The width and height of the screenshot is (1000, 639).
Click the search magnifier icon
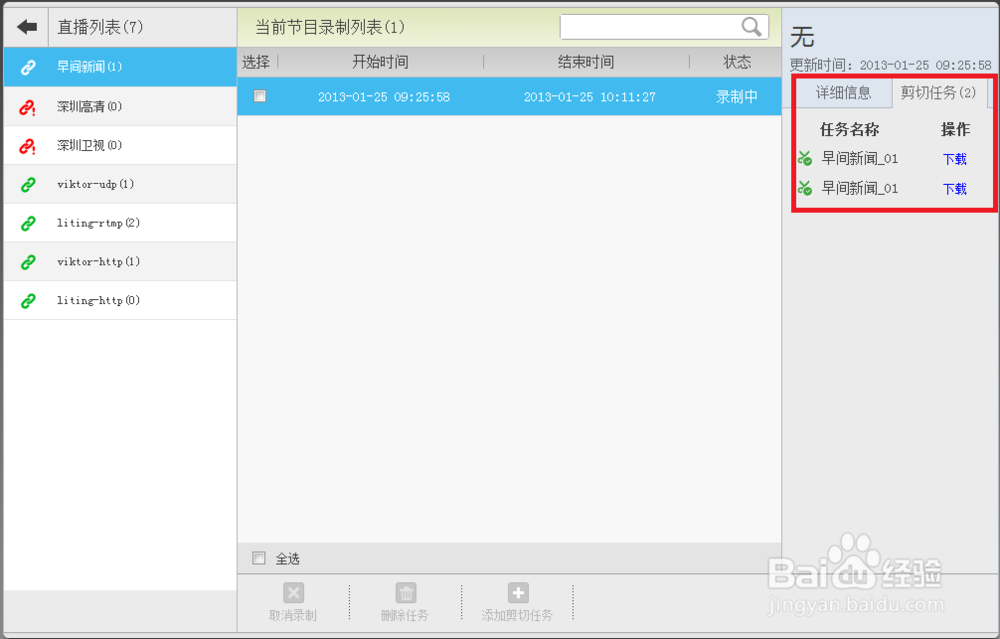pyautogui.click(x=752, y=26)
